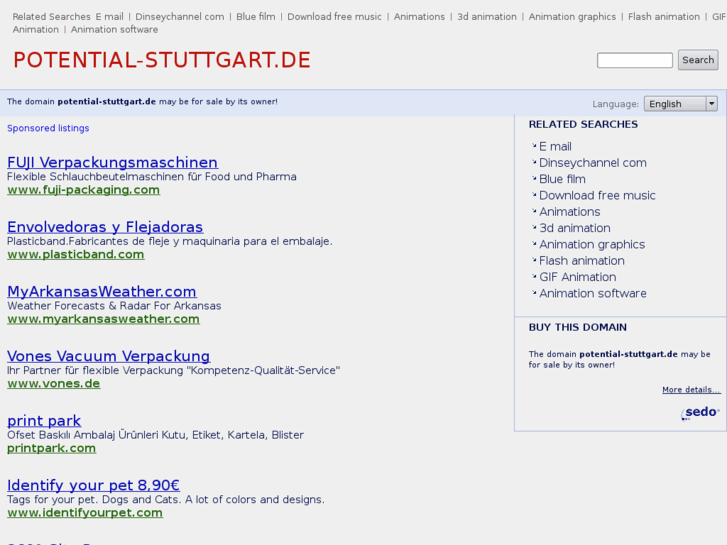Open the POTENTIAL-STUTTGART.DE title link

[x=162, y=60]
